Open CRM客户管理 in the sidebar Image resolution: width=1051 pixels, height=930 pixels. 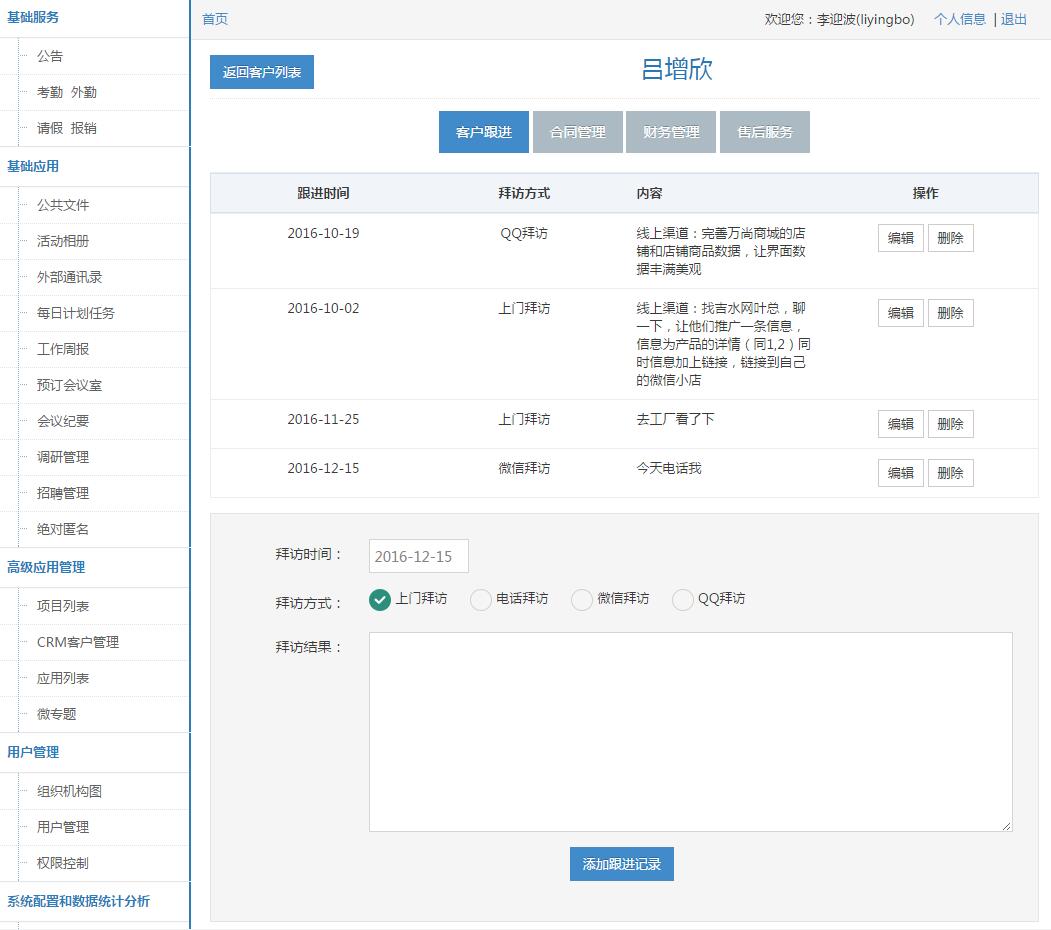(78, 642)
